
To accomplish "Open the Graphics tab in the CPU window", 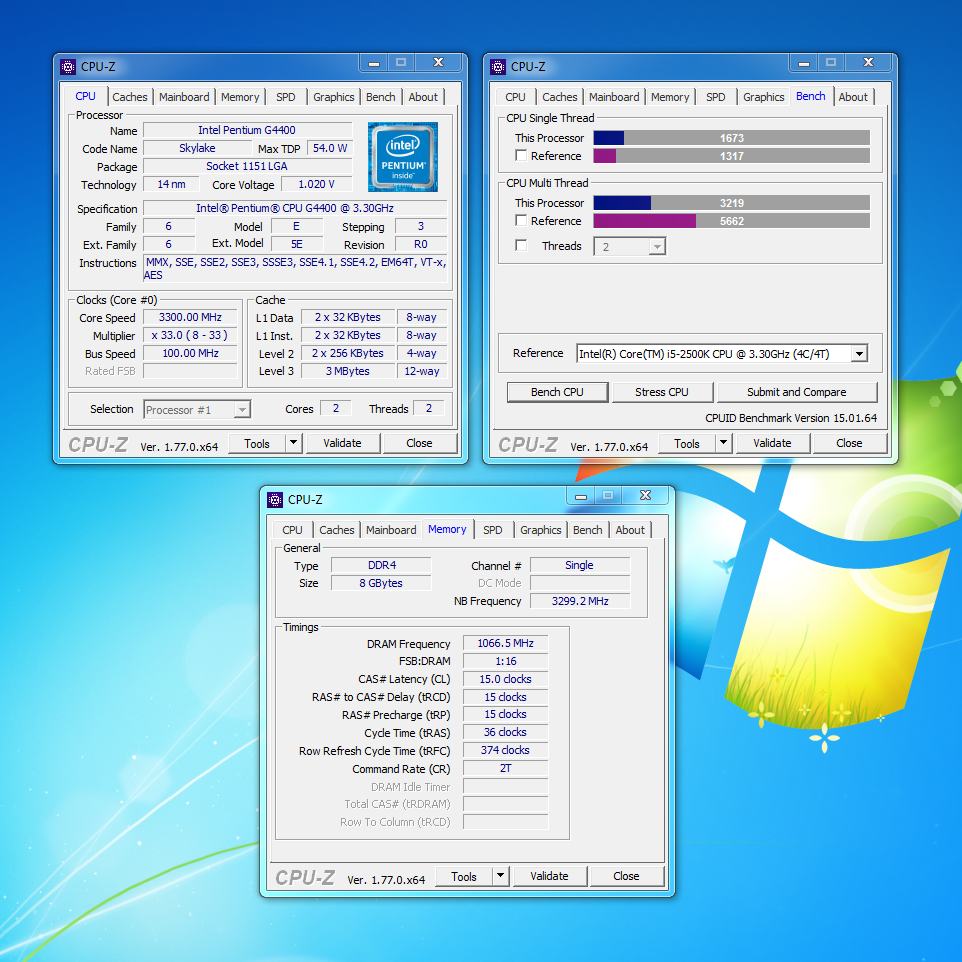I will point(333,97).
